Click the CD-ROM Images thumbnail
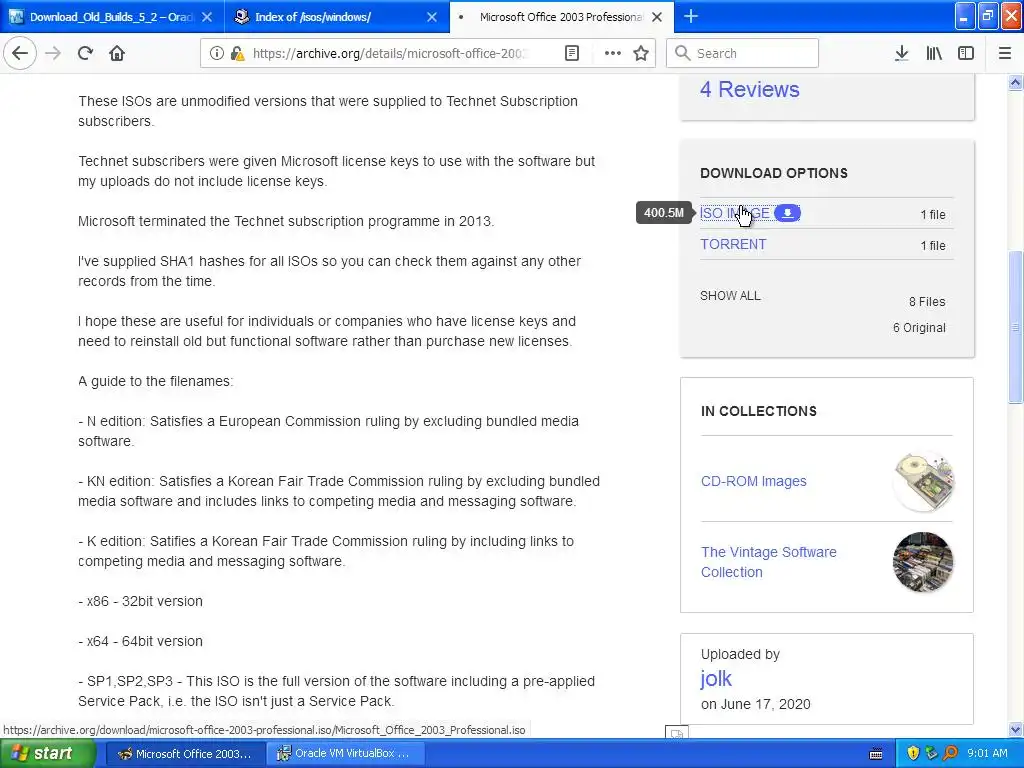Viewport: 1024px width, 768px height. click(923, 481)
